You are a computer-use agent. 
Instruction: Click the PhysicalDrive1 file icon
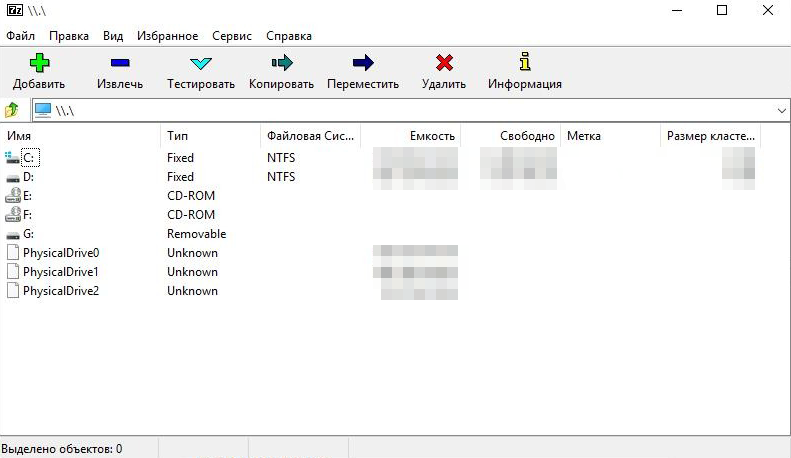click(x=13, y=271)
